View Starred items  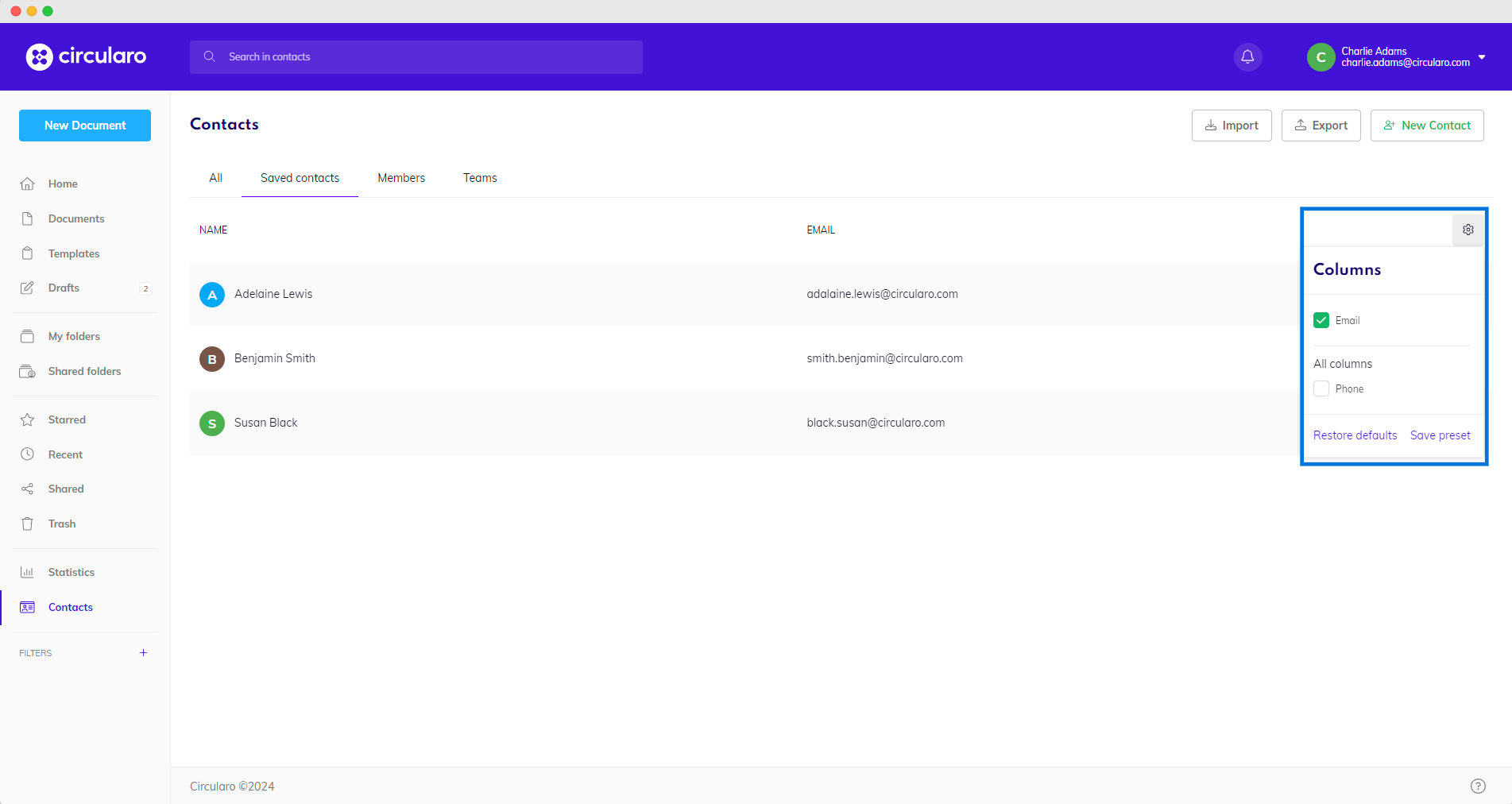pyautogui.click(x=67, y=419)
